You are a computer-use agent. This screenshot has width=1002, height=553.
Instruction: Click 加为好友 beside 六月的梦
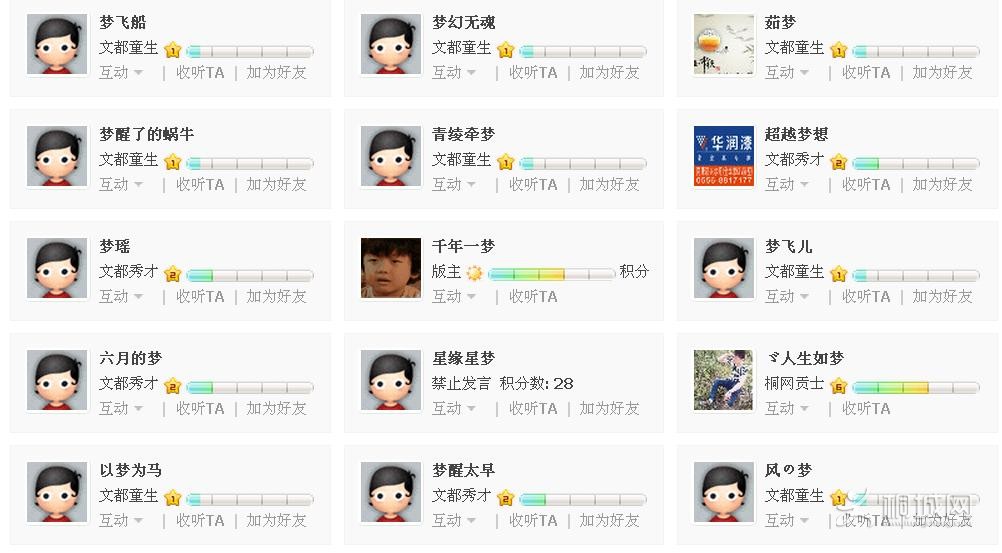pyautogui.click(x=277, y=409)
